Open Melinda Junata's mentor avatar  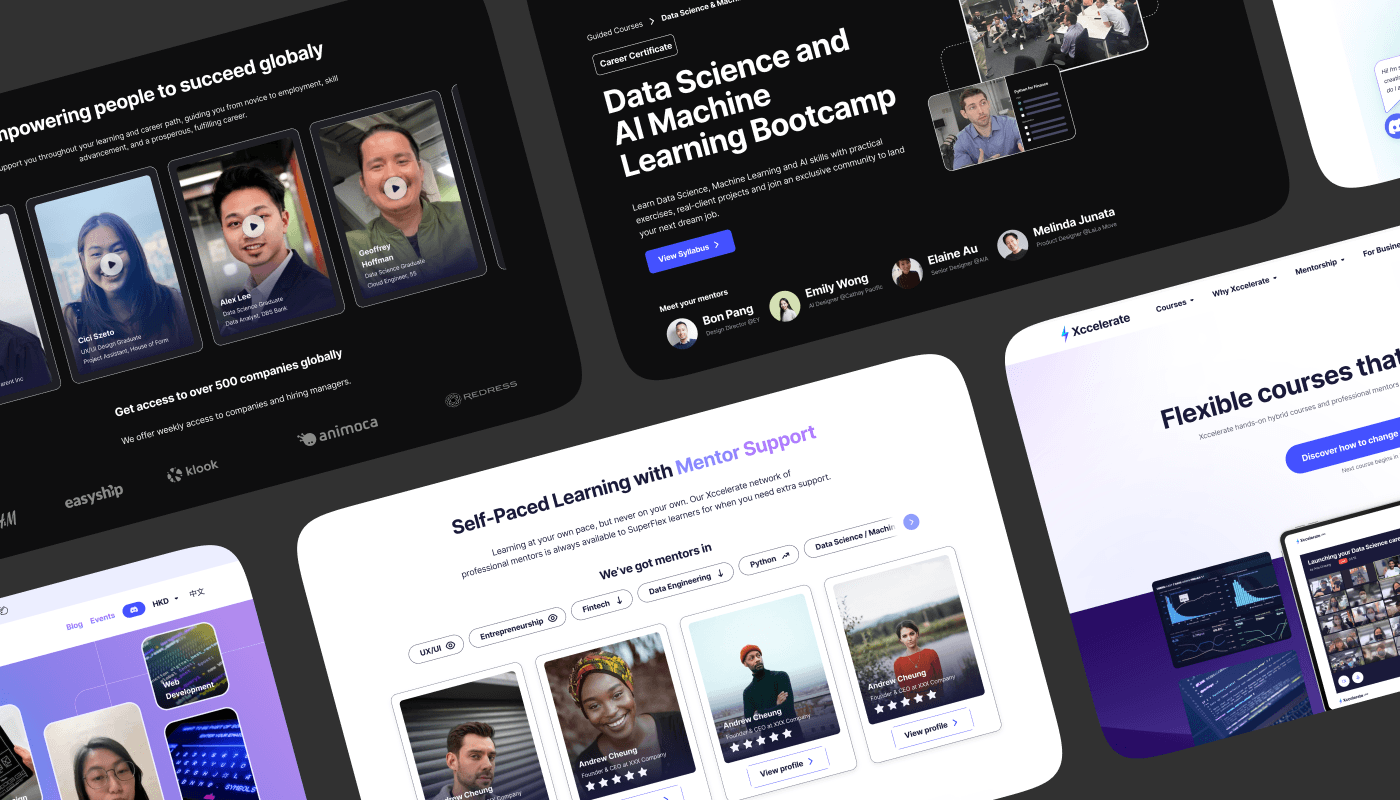click(x=1013, y=245)
